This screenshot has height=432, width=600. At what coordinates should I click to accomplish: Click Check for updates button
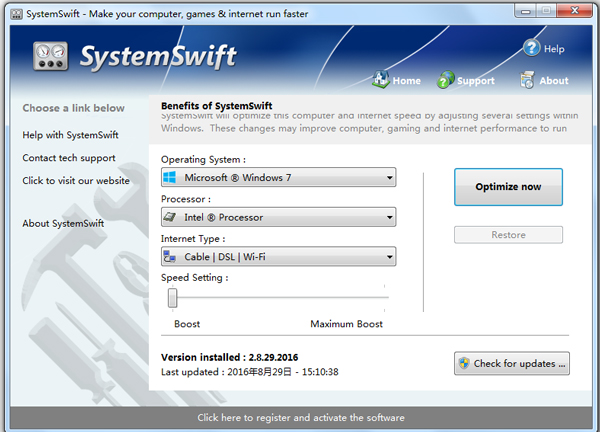pyautogui.click(x=511, y=364)
